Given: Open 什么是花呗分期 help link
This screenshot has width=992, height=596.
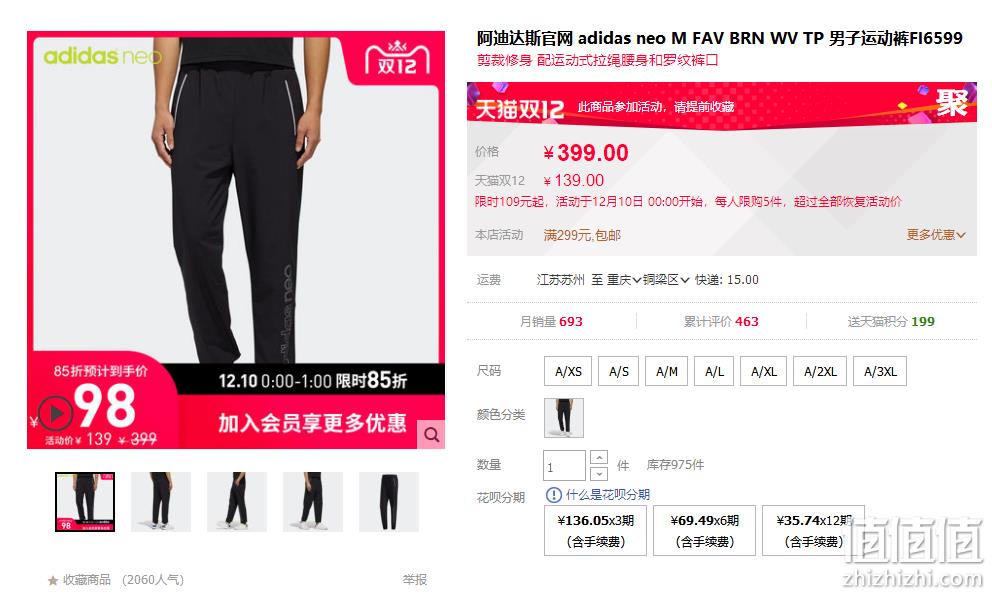Looking at the screenshot, I should click(x=608, y=495).
